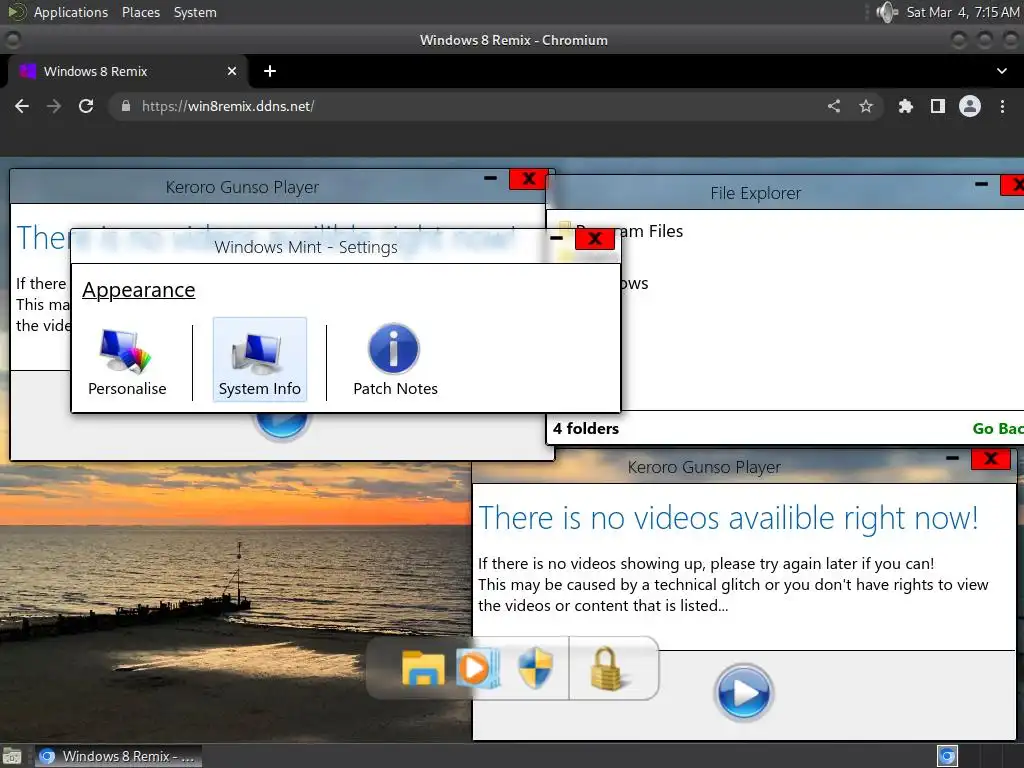Open Chromium's three-dot menu
The height and width of the screenshot is (768, 1024).
click(x=1002, y=106)
